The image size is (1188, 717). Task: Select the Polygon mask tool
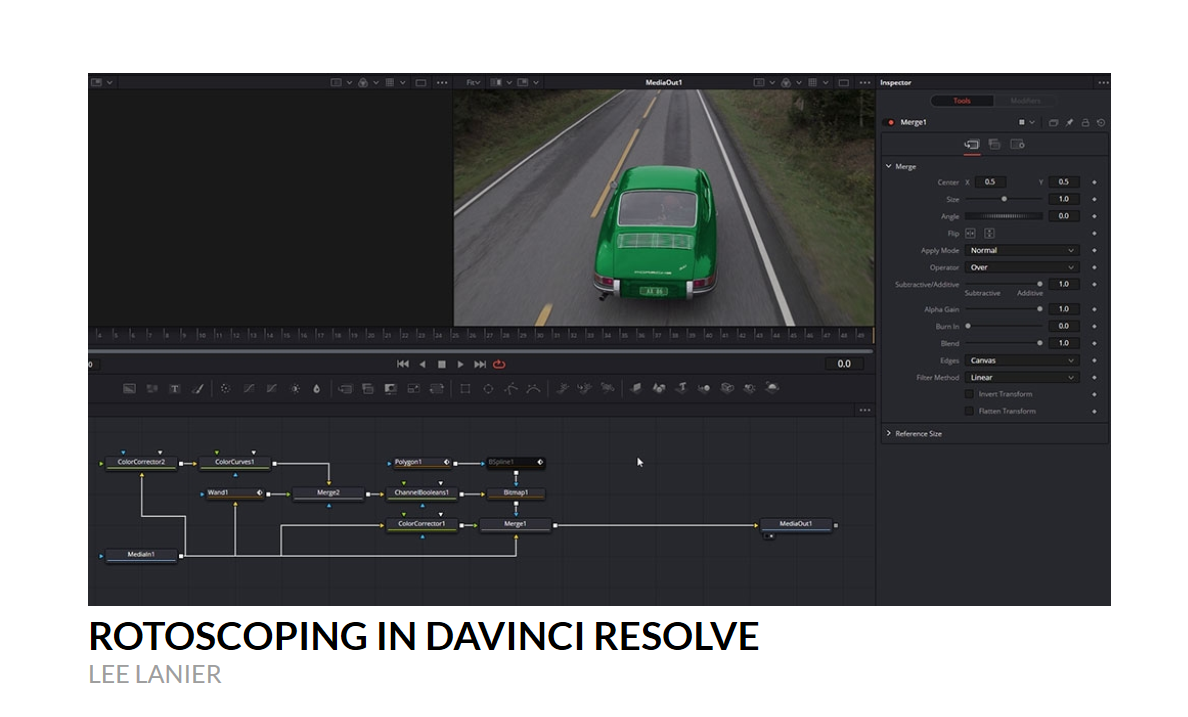[x=511, y=389]
